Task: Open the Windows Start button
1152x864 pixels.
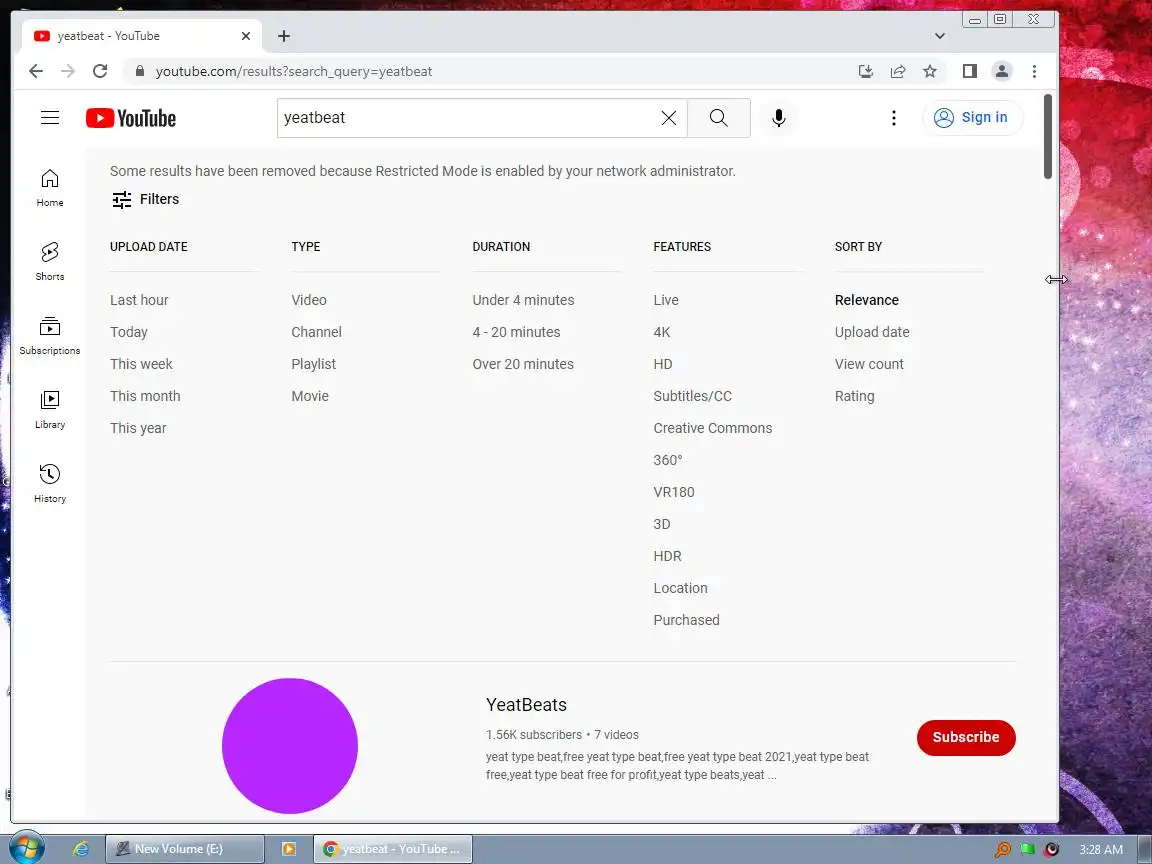Action: [x=26, y=849]
